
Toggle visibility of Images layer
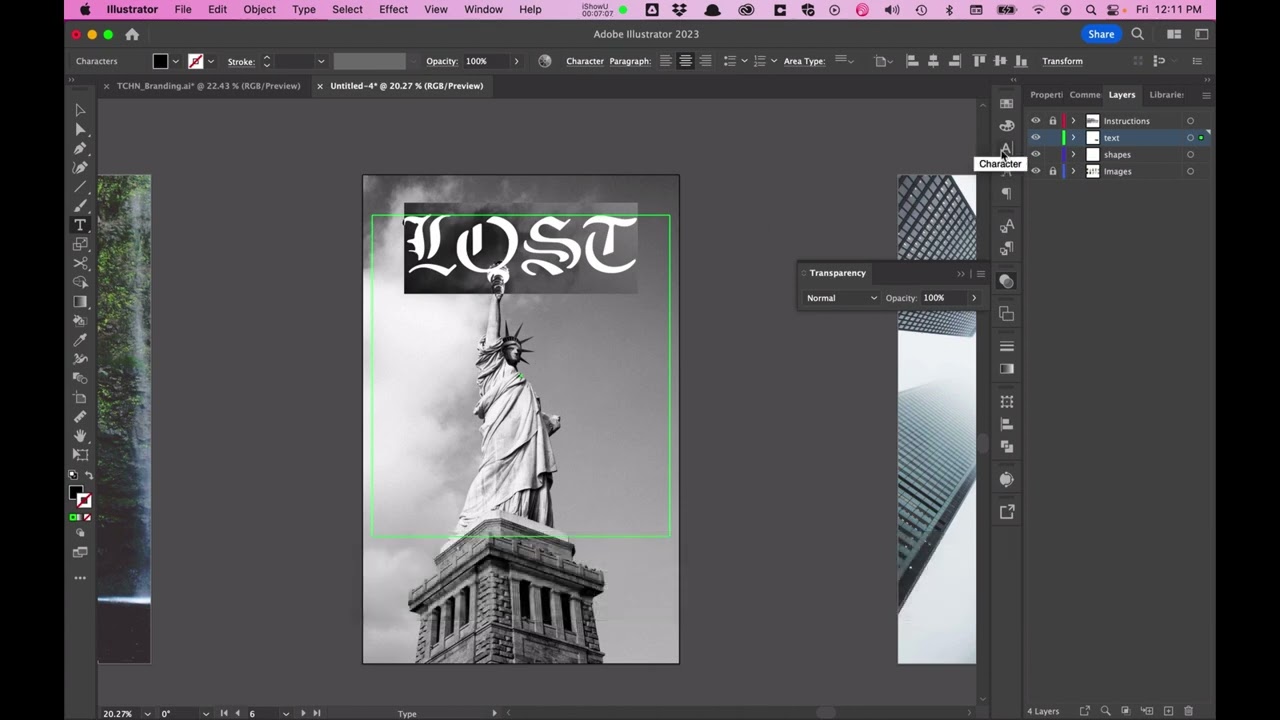click(1035, 172)
